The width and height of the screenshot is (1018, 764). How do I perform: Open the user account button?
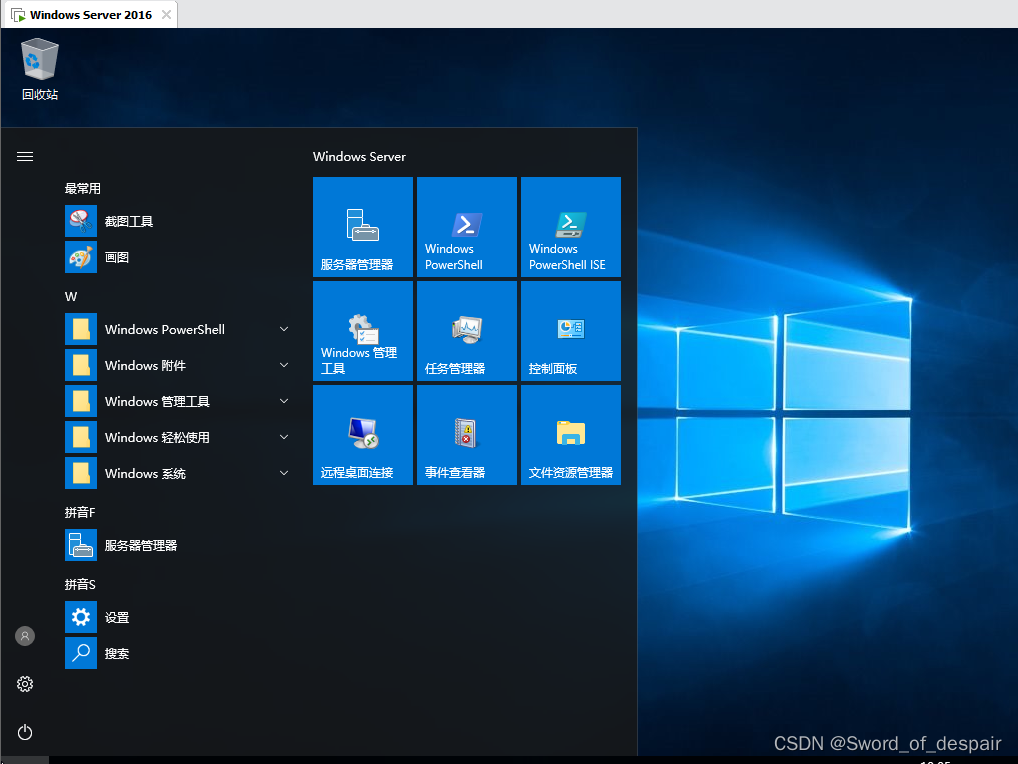click(25, 636)
